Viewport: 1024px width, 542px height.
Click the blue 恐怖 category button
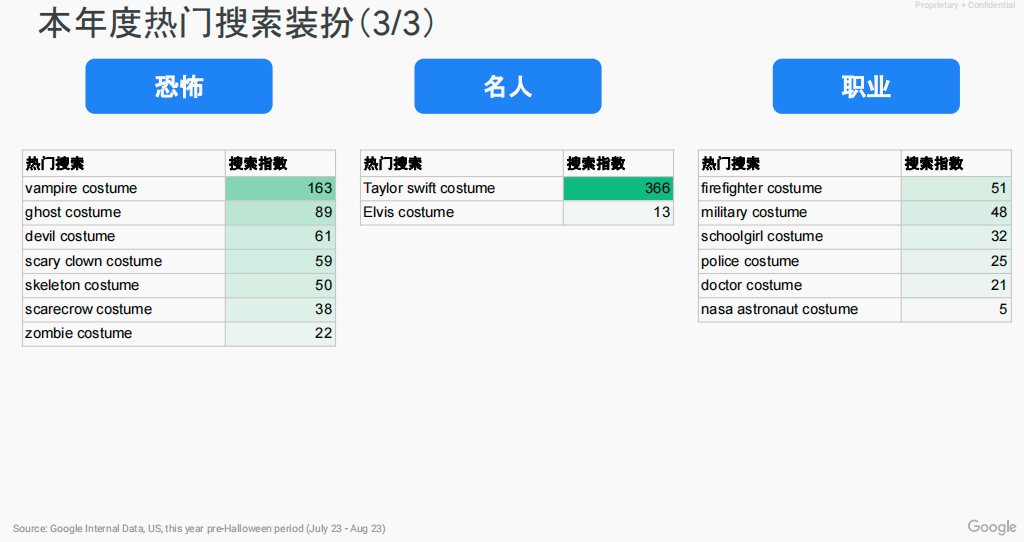tap(179, 86)
